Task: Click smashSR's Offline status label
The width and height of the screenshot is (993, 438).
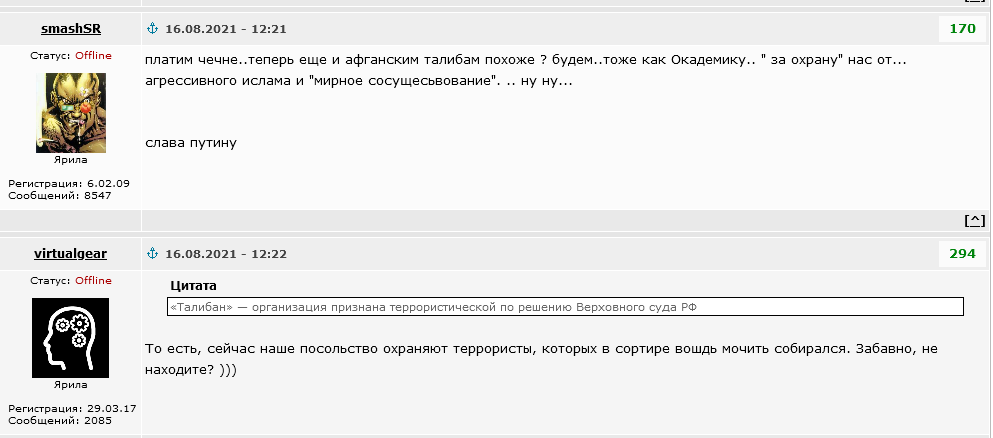Action: point(93,56)
